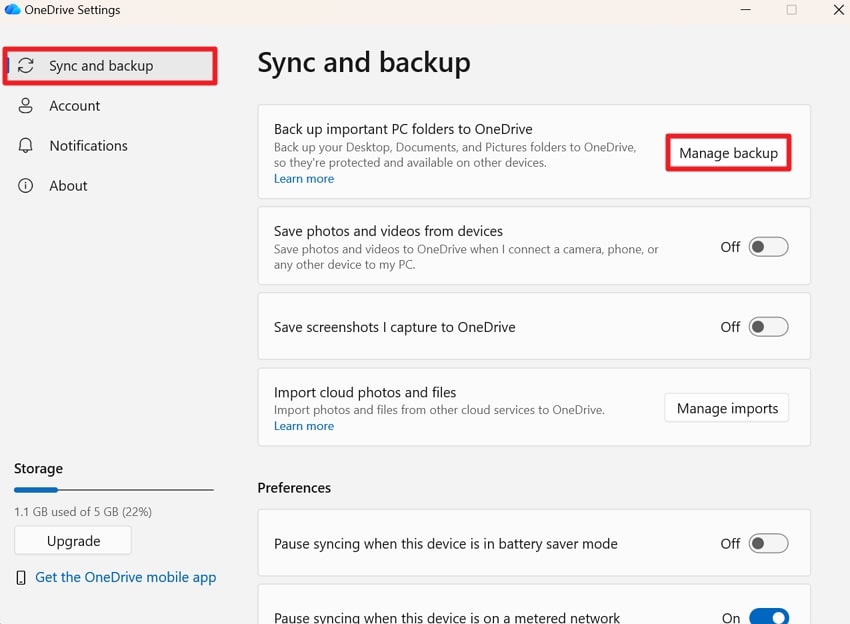Image resolution: width=850 pixels, height=624 pixels.
Task: Open Learn more under PC folder backup
Action: 303,178
